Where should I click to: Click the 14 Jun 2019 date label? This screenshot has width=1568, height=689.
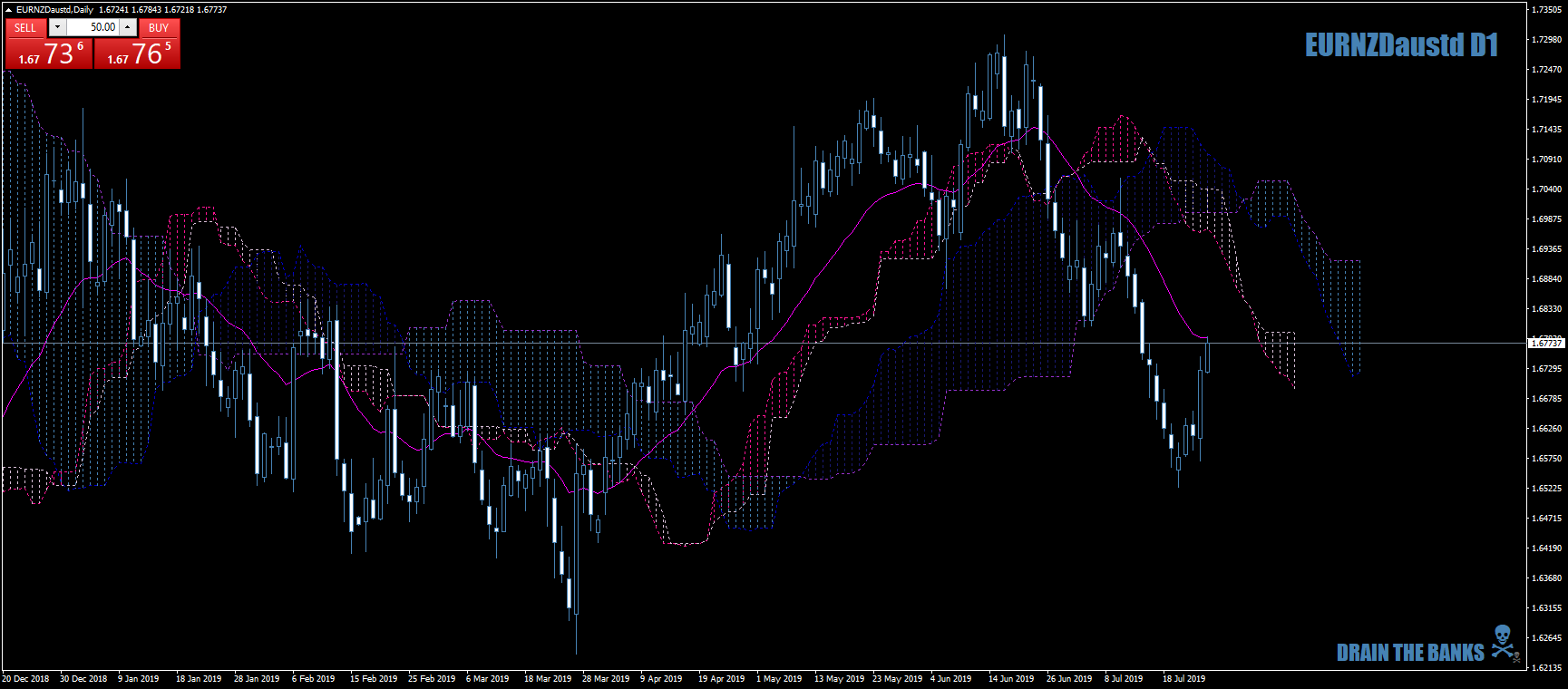(x=1011, y=678)
